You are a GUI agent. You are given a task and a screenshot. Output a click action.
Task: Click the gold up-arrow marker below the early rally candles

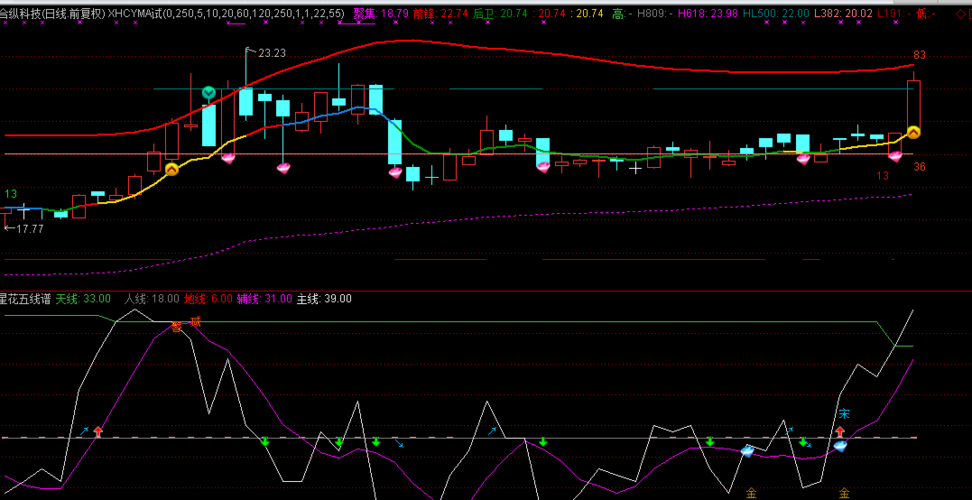point(171,169)
